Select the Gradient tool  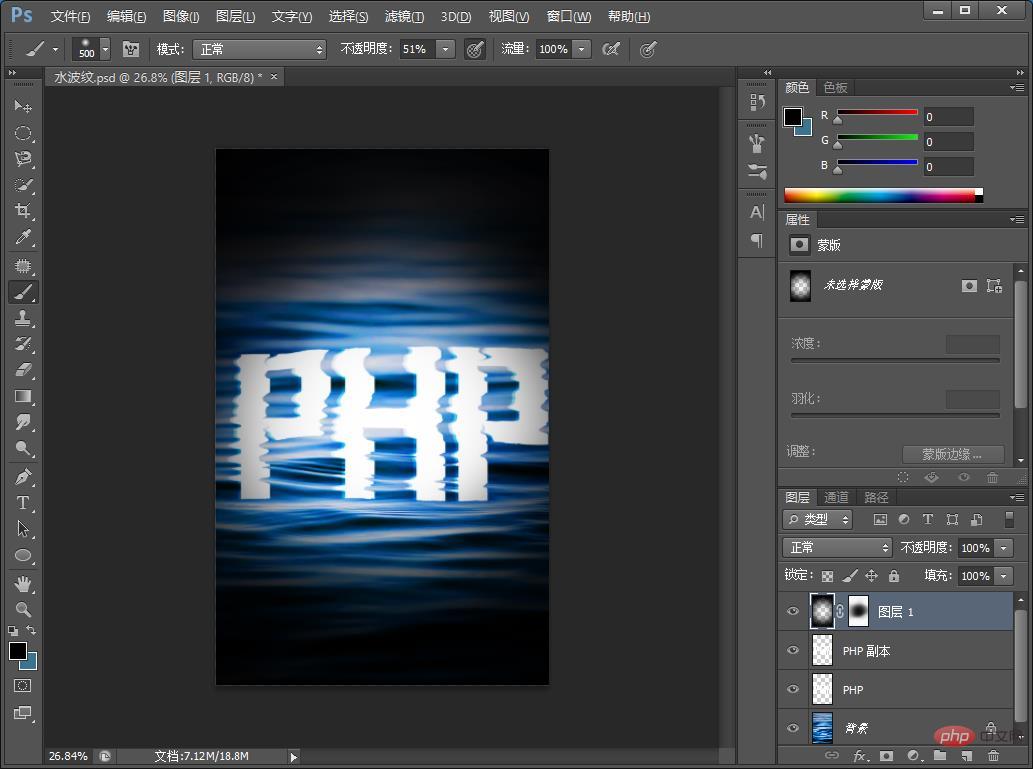(23, 396)
